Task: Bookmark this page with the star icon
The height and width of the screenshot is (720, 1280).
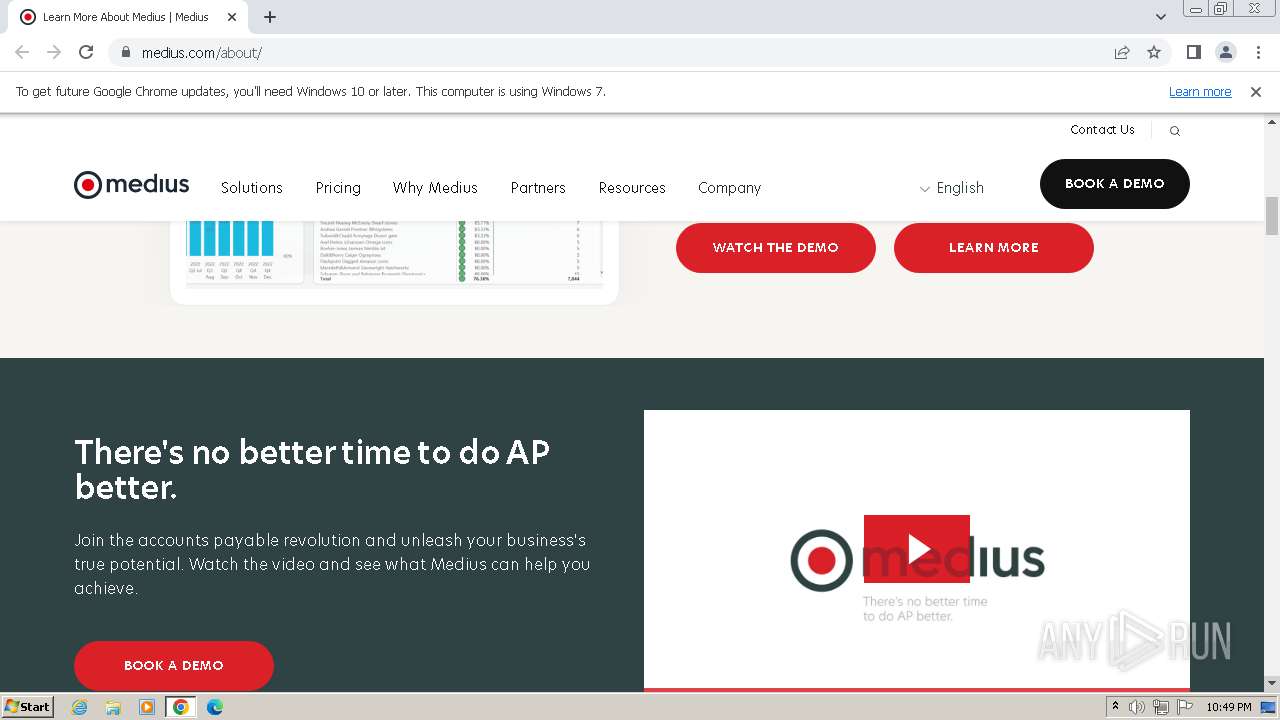Action: pos(1154,52)
